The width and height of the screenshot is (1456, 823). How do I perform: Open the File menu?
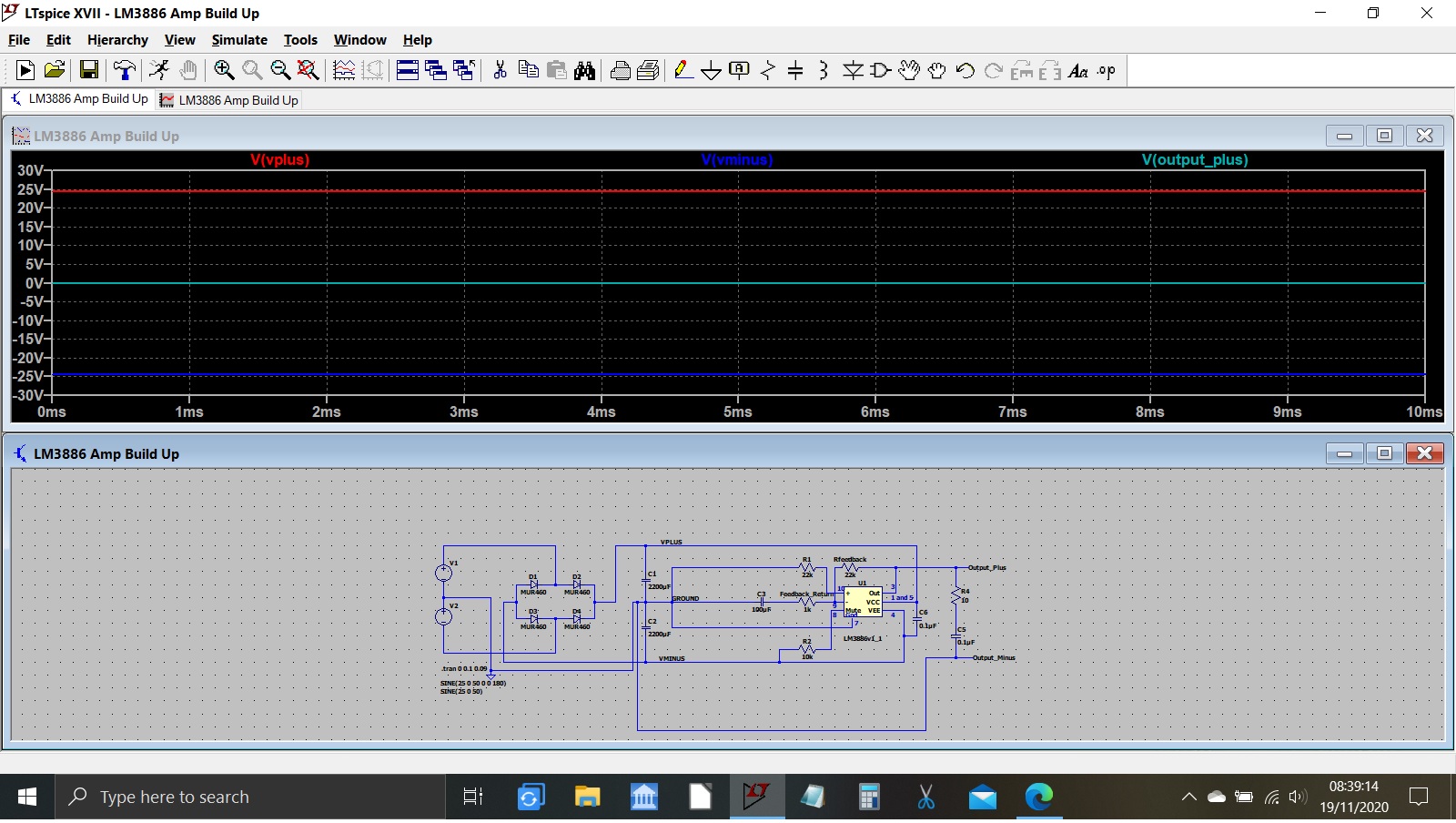[x=19, y=40]
